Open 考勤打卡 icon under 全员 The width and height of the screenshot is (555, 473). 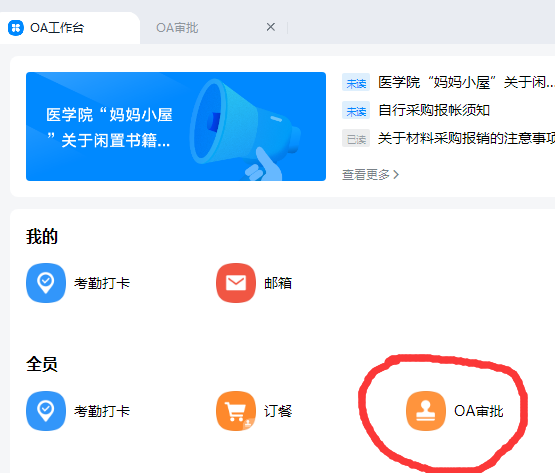tap(46, 411)
